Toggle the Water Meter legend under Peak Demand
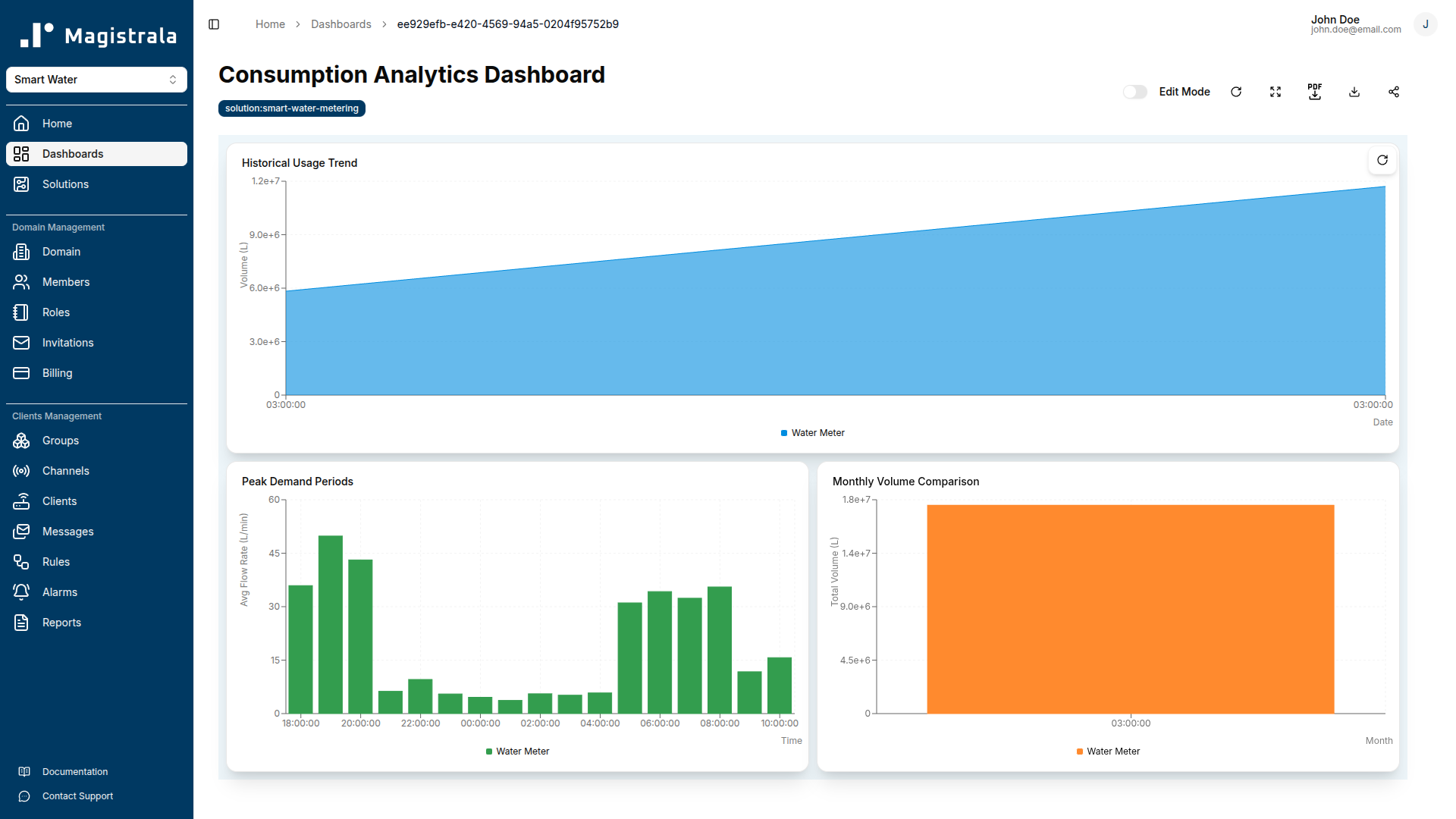This screenshot has width=1456, height=819. tap(517, 751)
